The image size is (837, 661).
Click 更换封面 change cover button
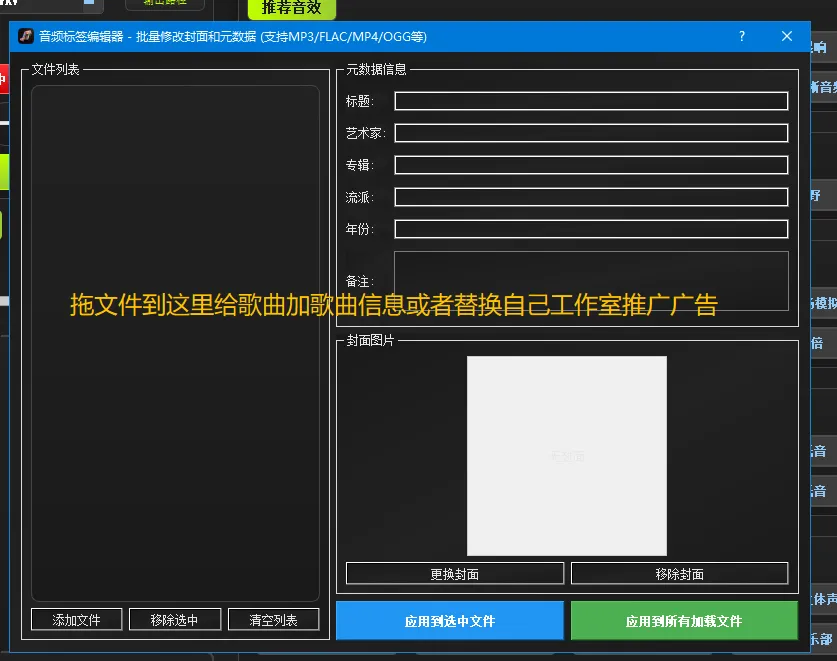[455, 574]
